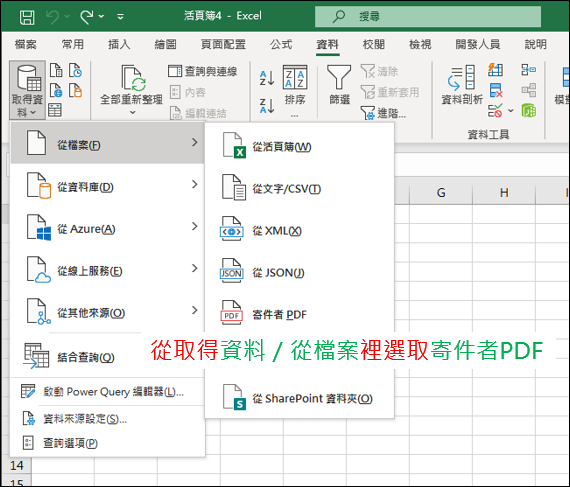This screenshot has width=570, height=487.
Task: Launch 啟動 Power Query 編輯器(L)...
Action: click(107, 391)
